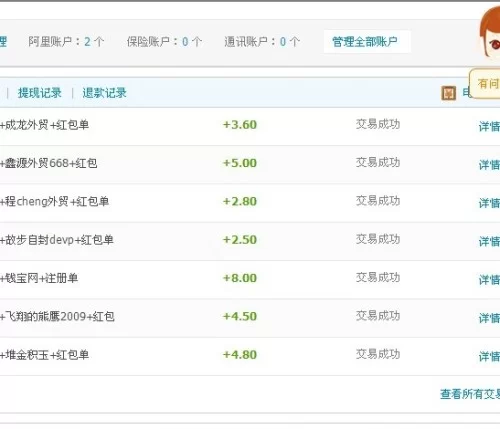Click the amount +5.00

[240, 163]
